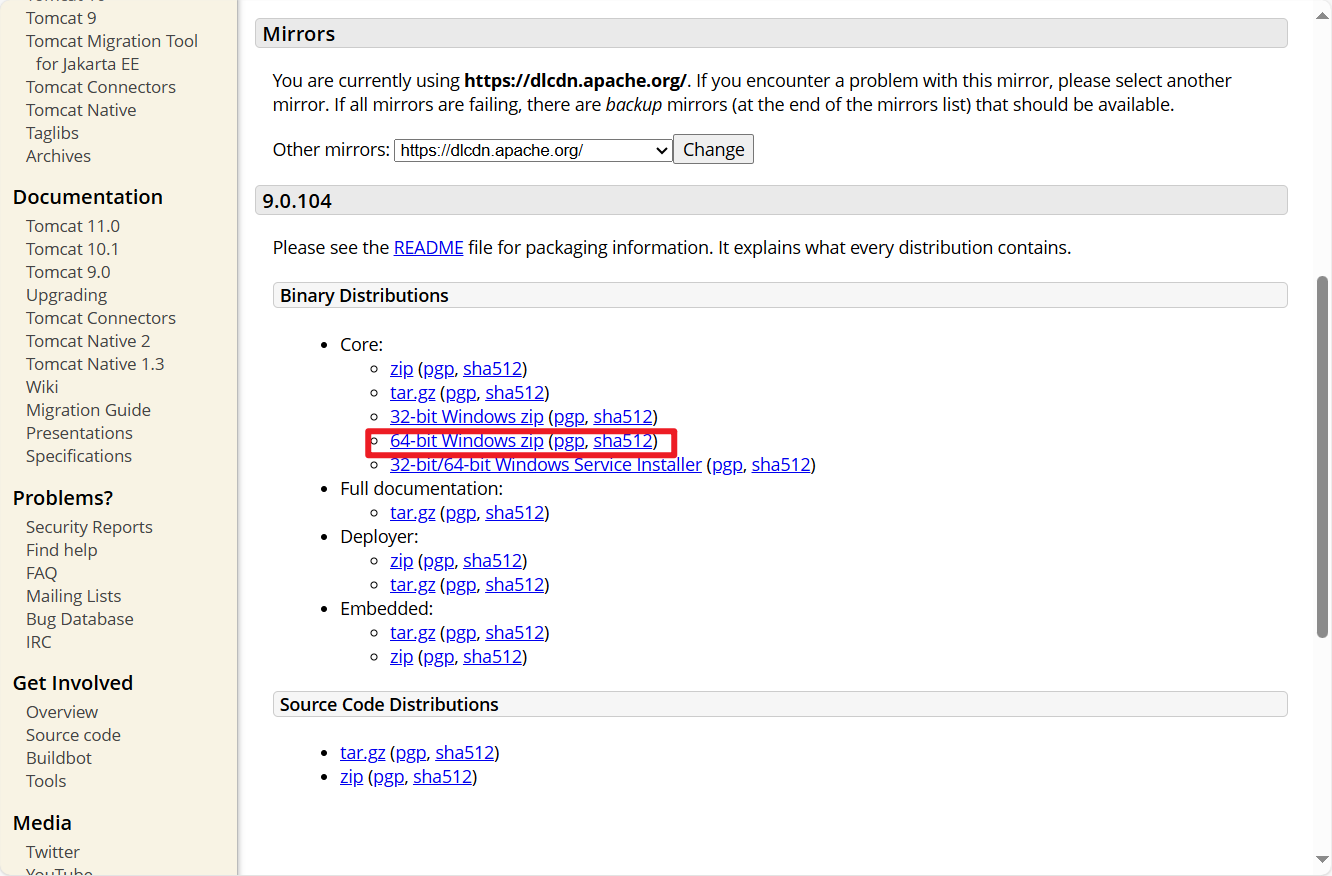Download the Embedded zip
Image resolution: width=1332 pixels, height=876 pixels.
click(401, 657)
